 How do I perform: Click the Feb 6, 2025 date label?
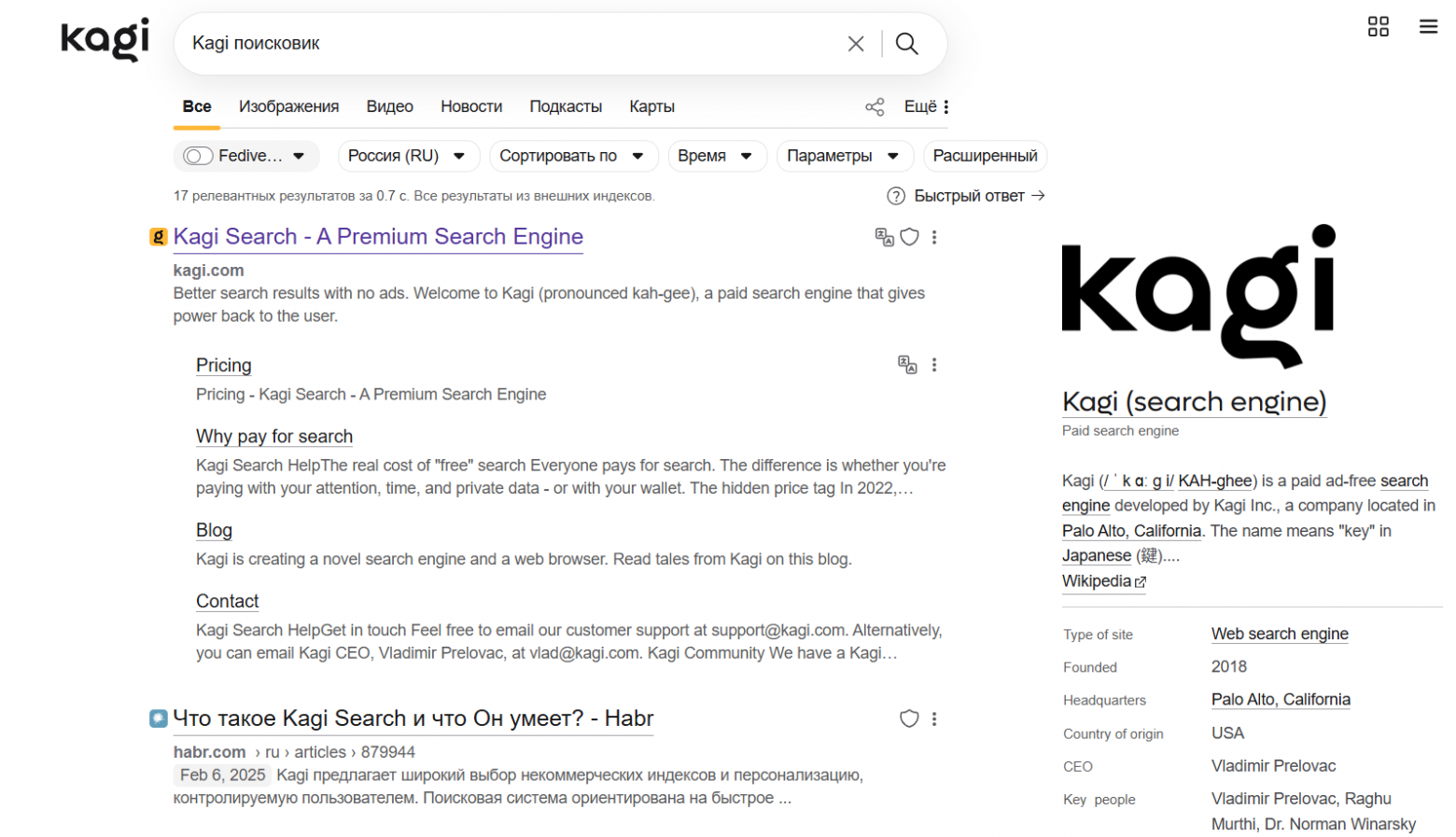pos(222,775)
